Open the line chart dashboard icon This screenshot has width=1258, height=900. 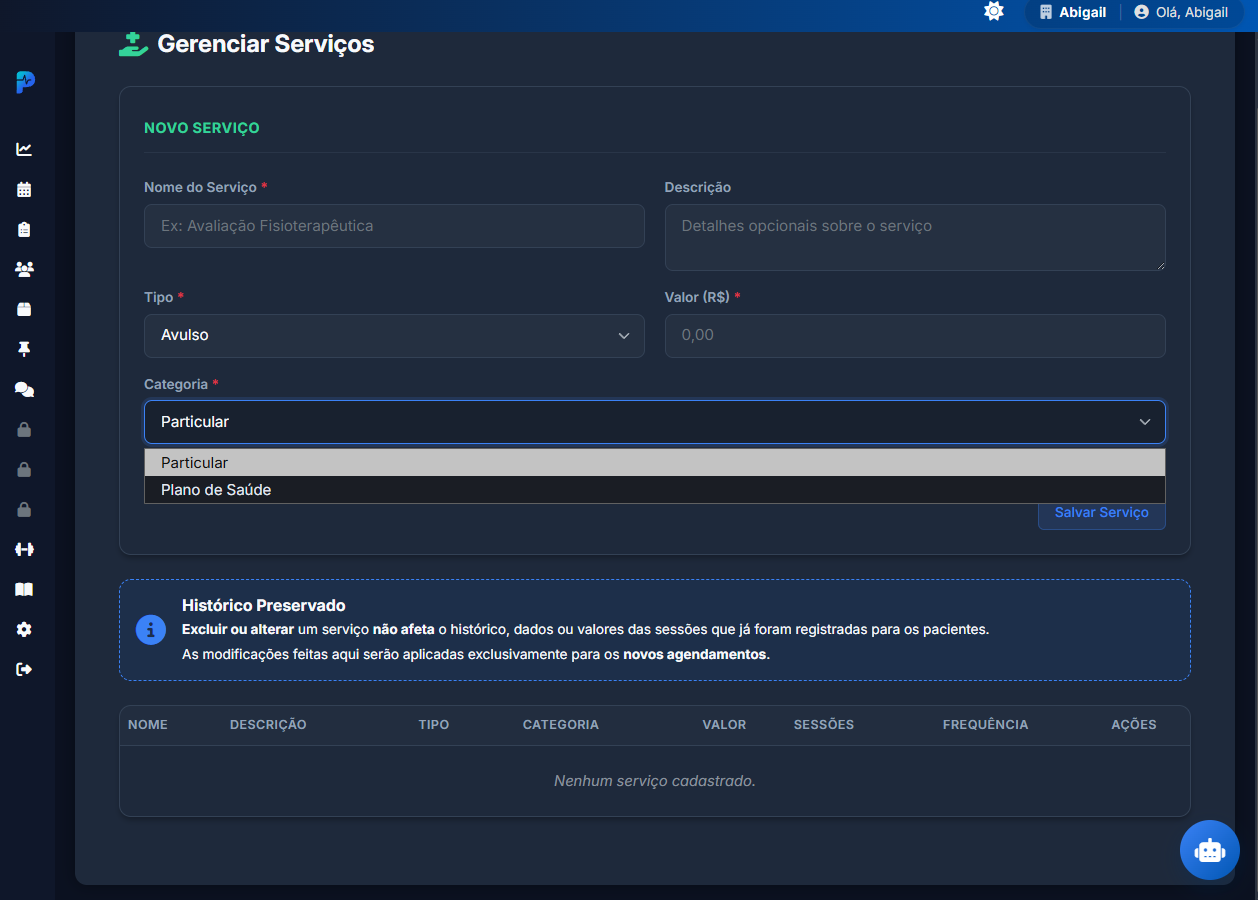[x=24, y=149]
